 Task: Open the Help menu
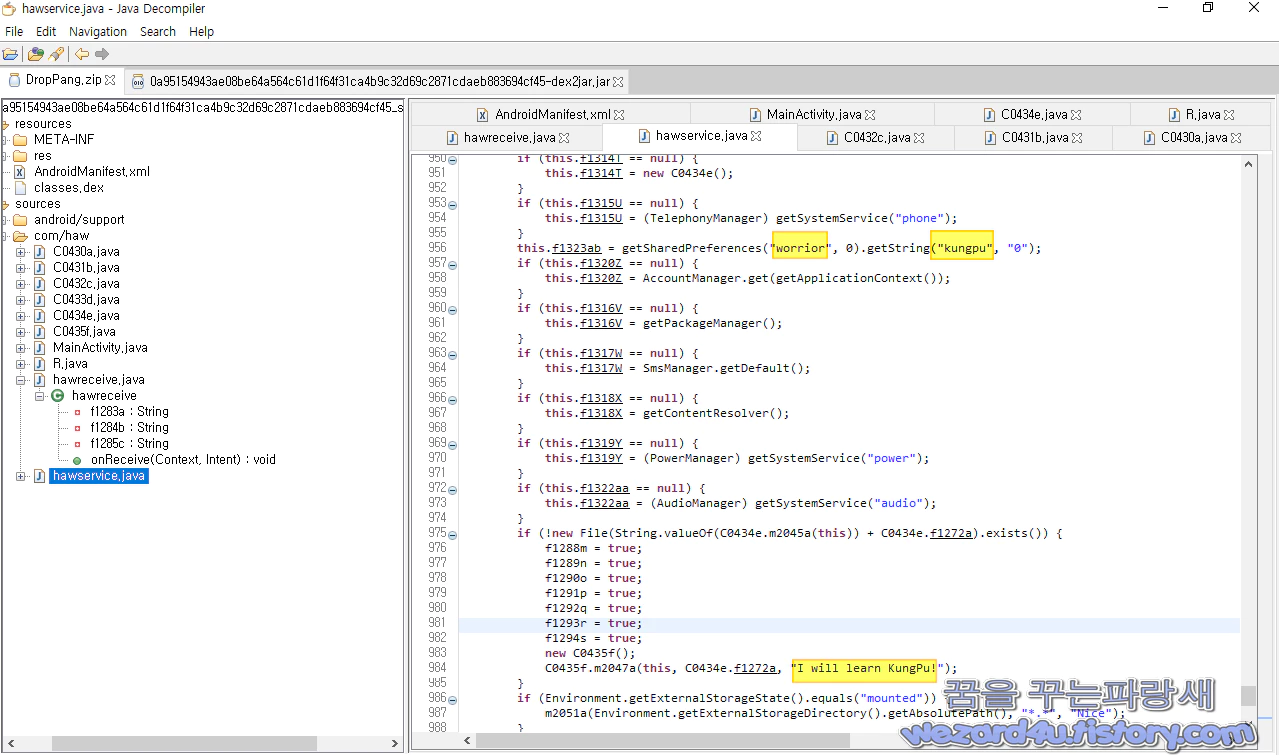[x=202, y=32]
